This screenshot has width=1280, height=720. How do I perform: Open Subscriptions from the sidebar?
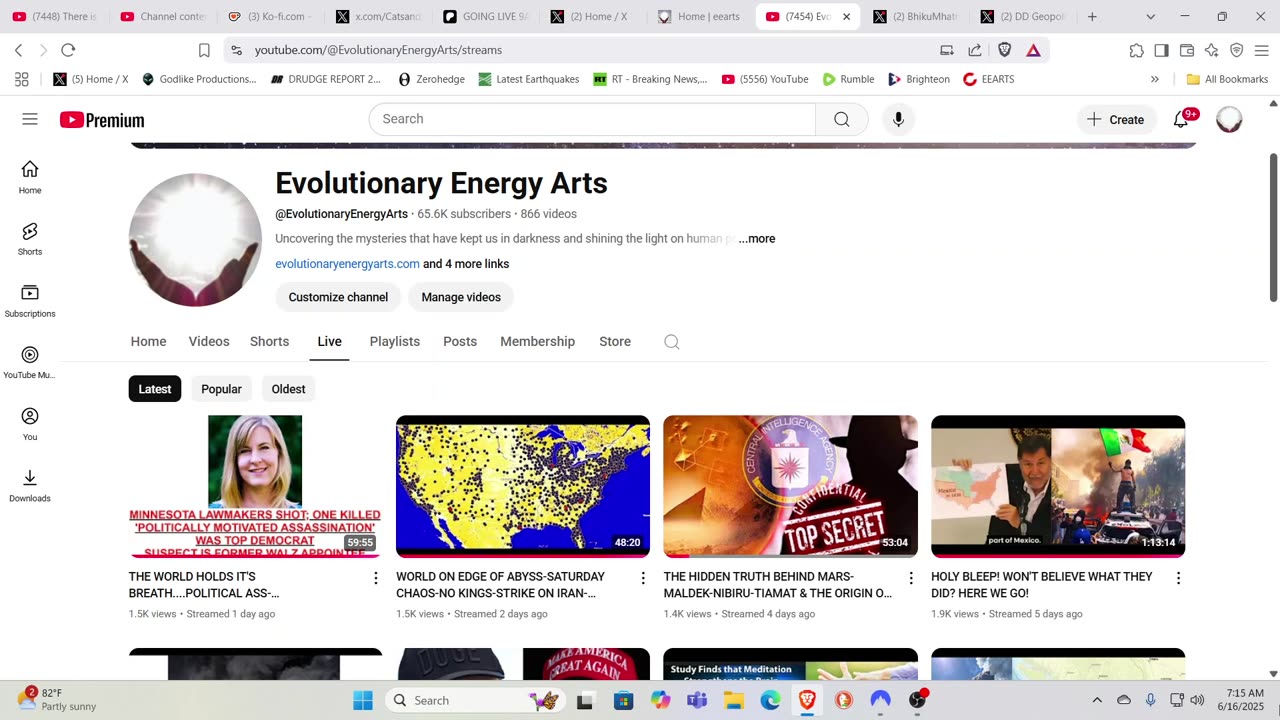pyautogui.click(x=30, y=300)
